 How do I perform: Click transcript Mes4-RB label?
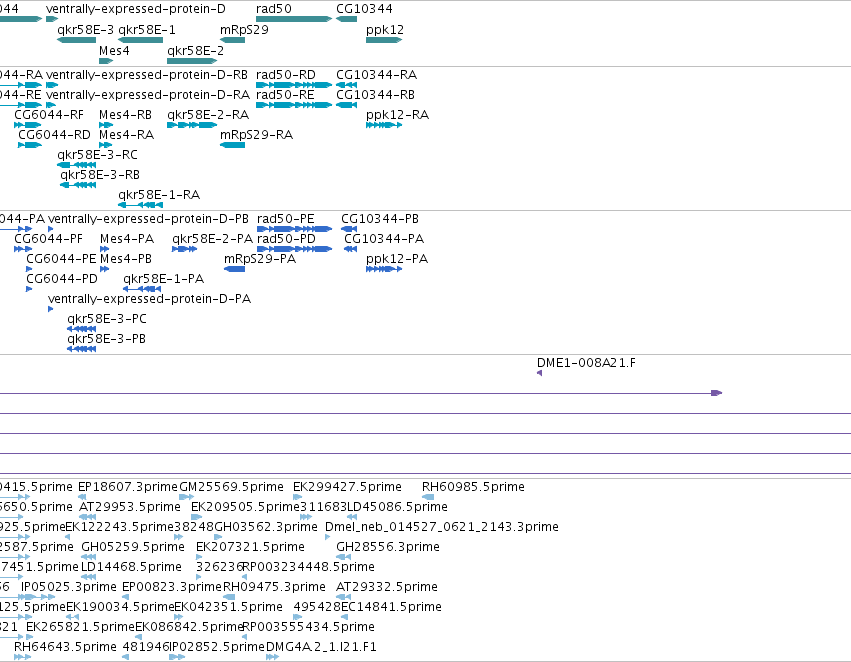pos(125,115)
